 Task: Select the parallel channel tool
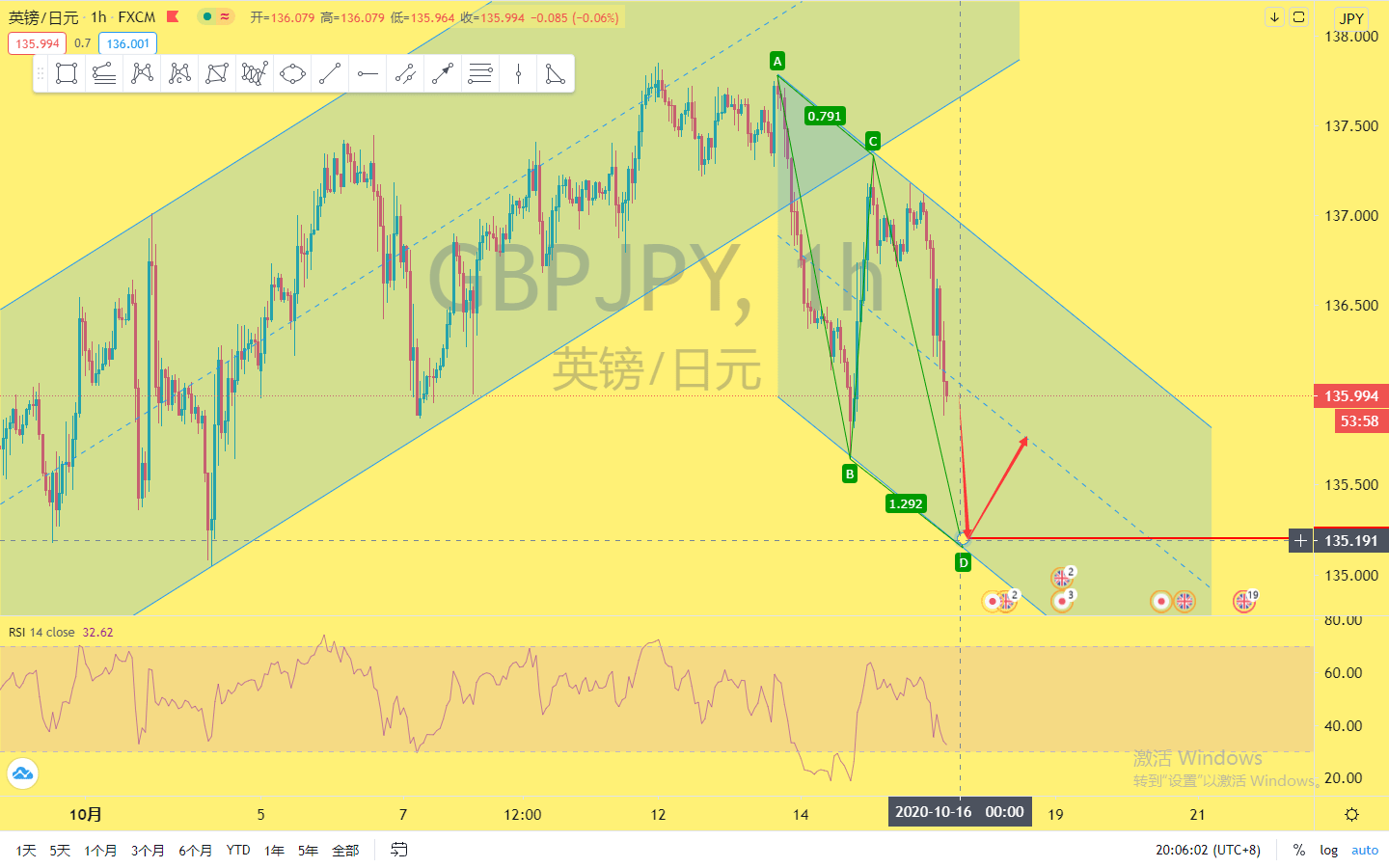pyautogui.click(x=405, y=73)
